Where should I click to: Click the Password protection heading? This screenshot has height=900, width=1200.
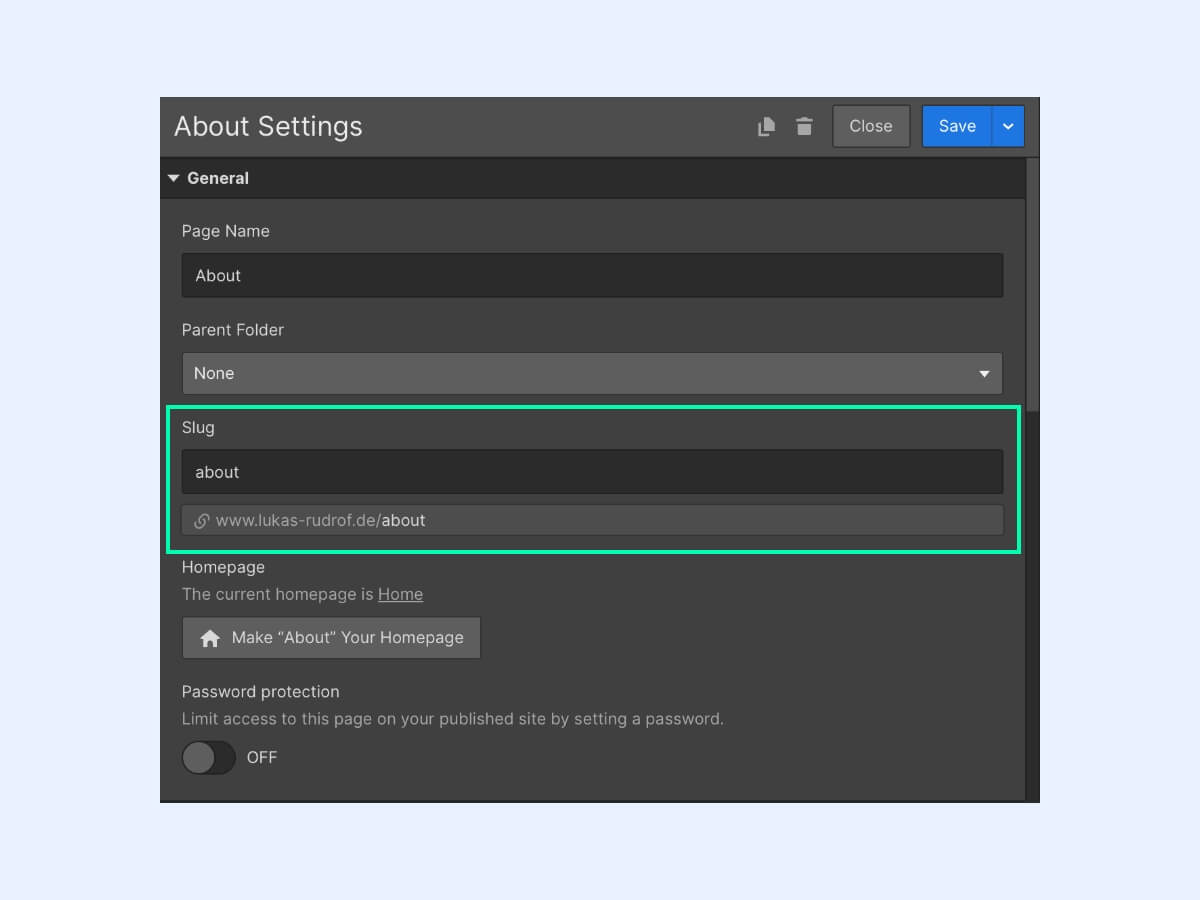(x=260, y=691)
